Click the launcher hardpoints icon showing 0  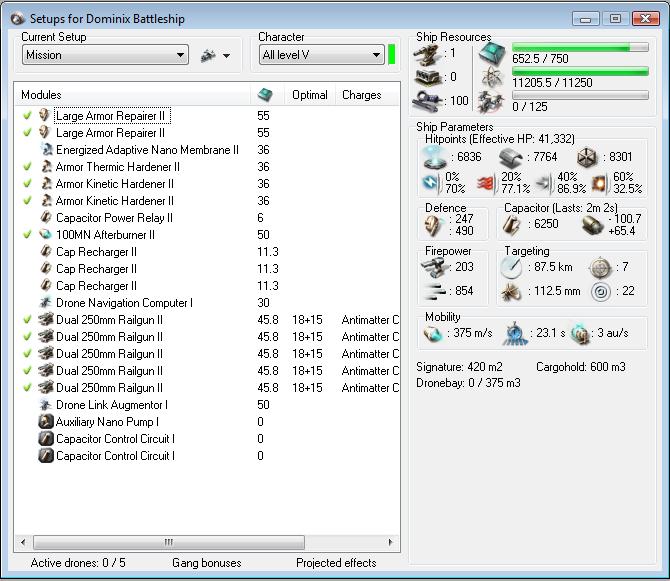(428, 78)
